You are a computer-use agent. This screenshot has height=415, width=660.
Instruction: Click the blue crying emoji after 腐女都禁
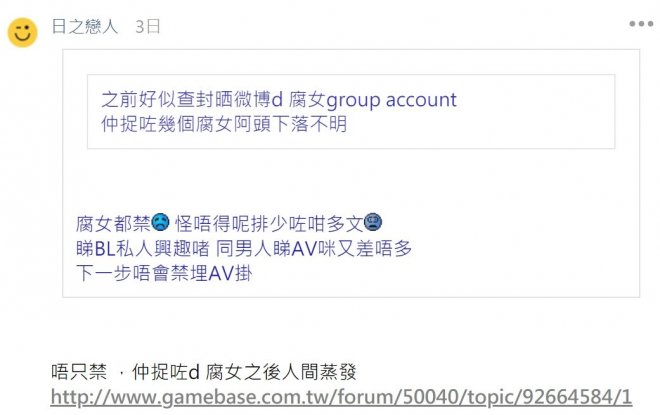[160, 222]
